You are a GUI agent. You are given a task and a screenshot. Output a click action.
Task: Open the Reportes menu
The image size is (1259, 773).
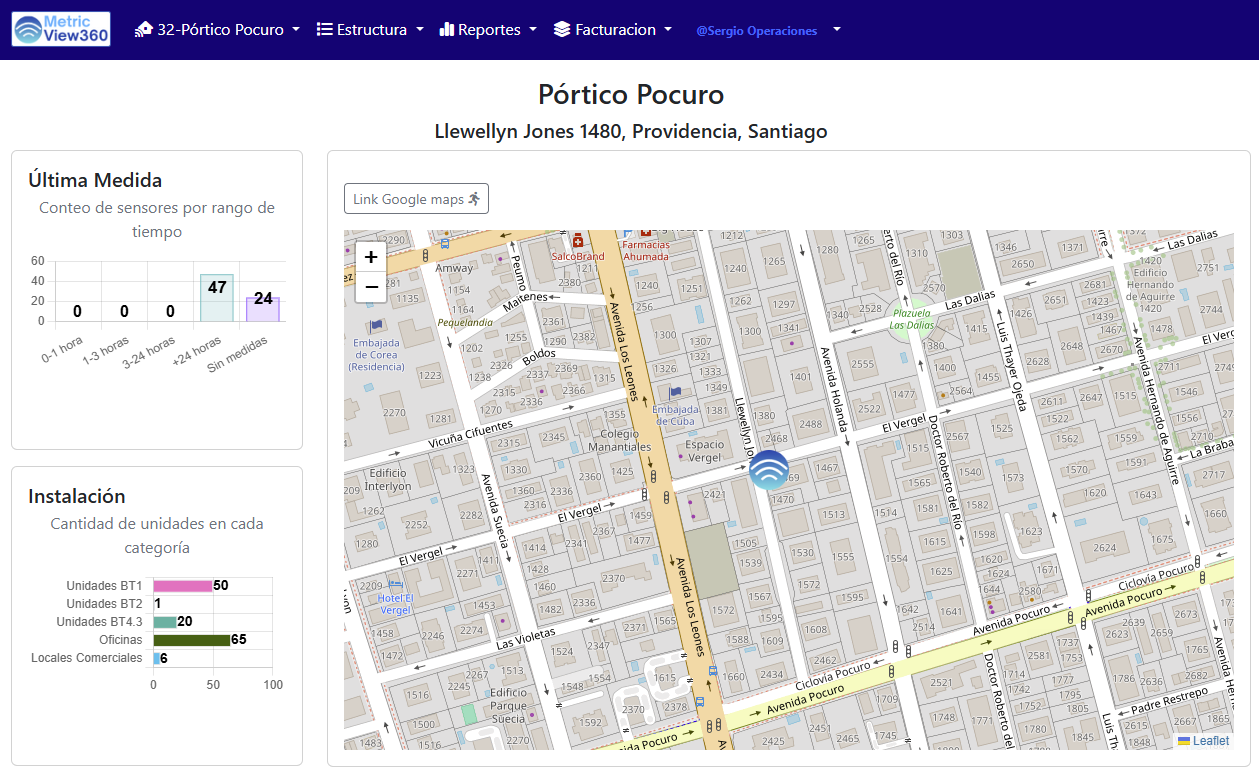tap(489, 30)
